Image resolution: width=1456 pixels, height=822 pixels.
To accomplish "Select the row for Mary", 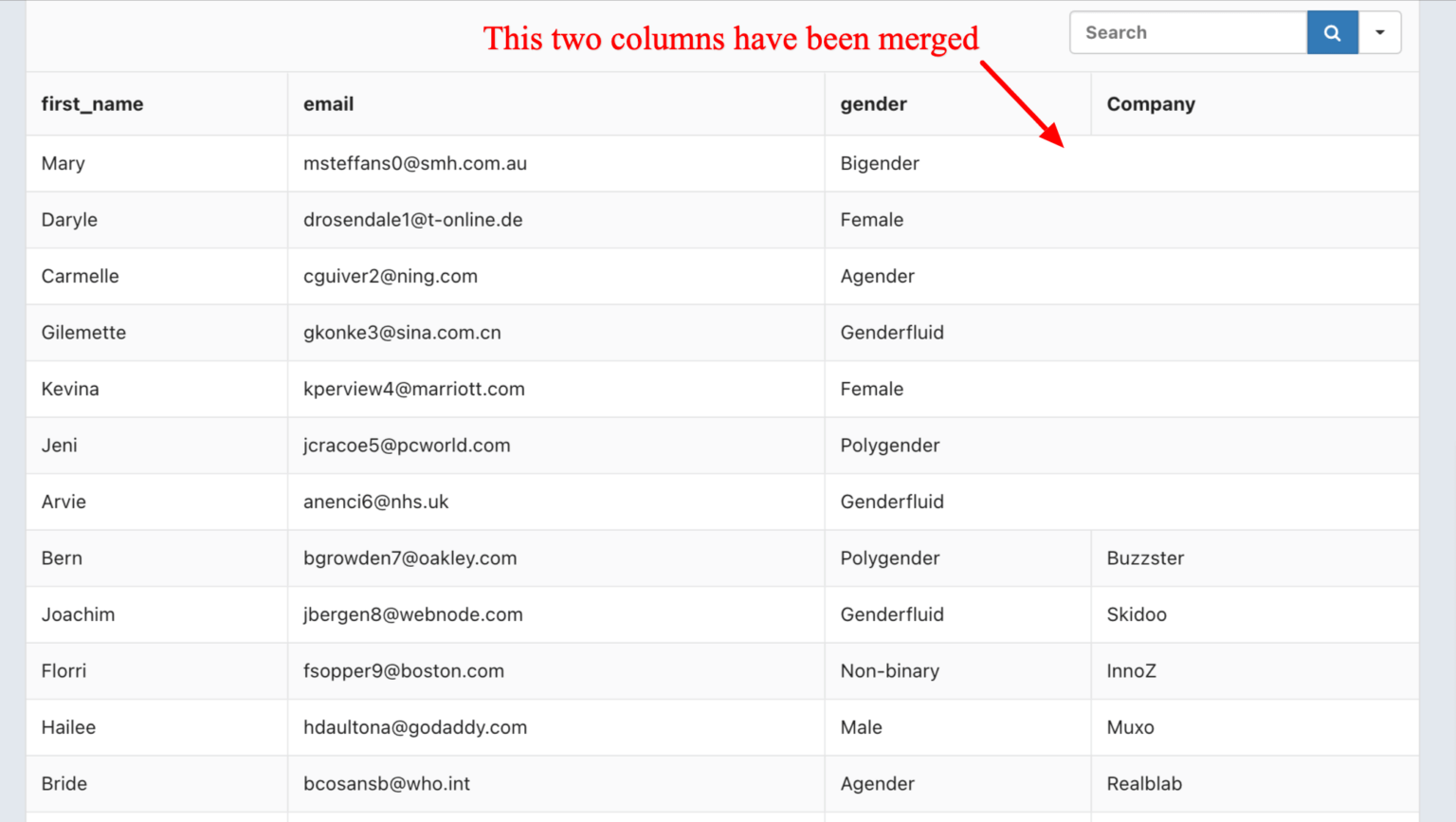I will pyautogui.click(x=63, y=163).
